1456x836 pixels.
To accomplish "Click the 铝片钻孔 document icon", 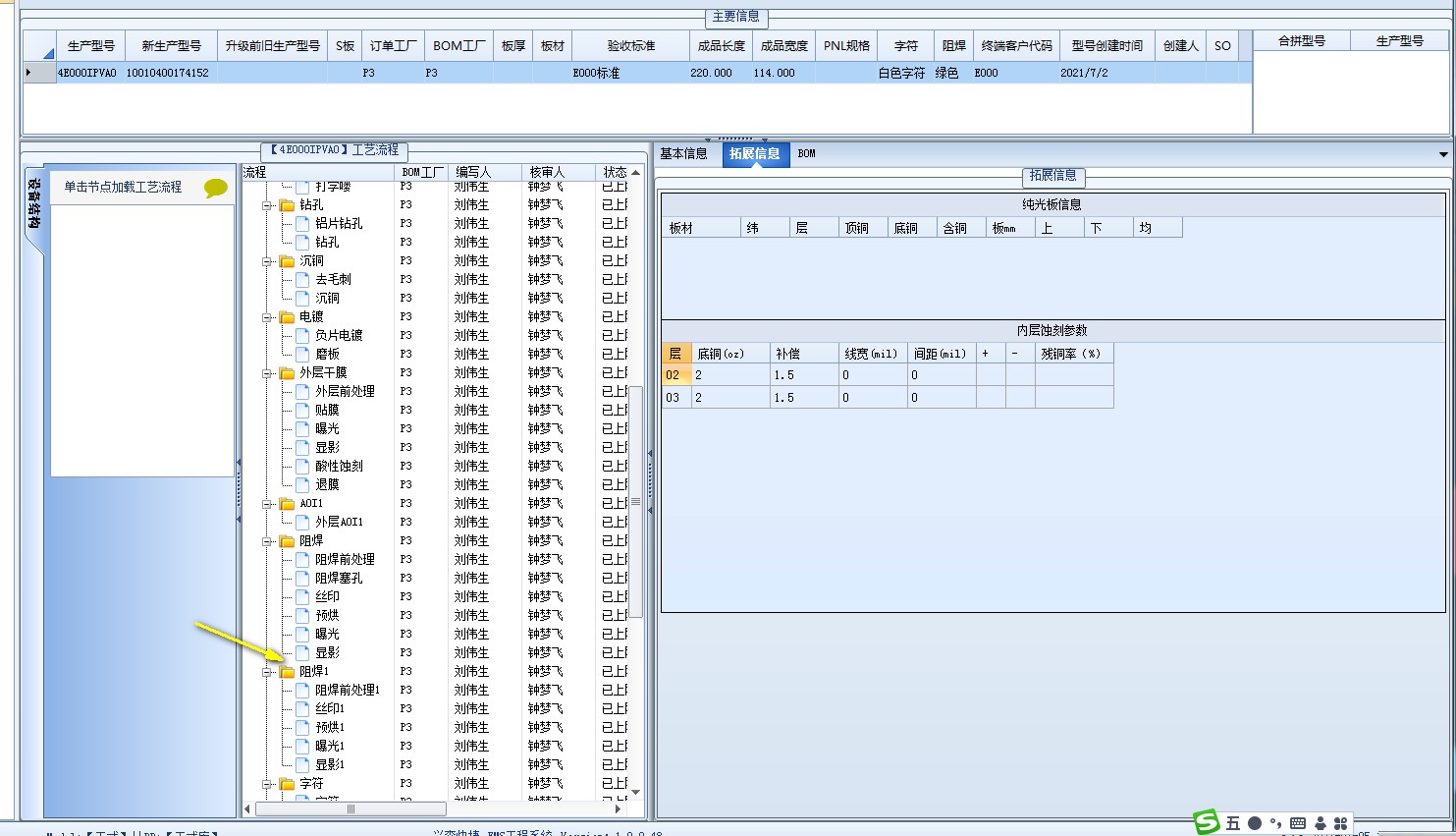I will pos(303,224).
